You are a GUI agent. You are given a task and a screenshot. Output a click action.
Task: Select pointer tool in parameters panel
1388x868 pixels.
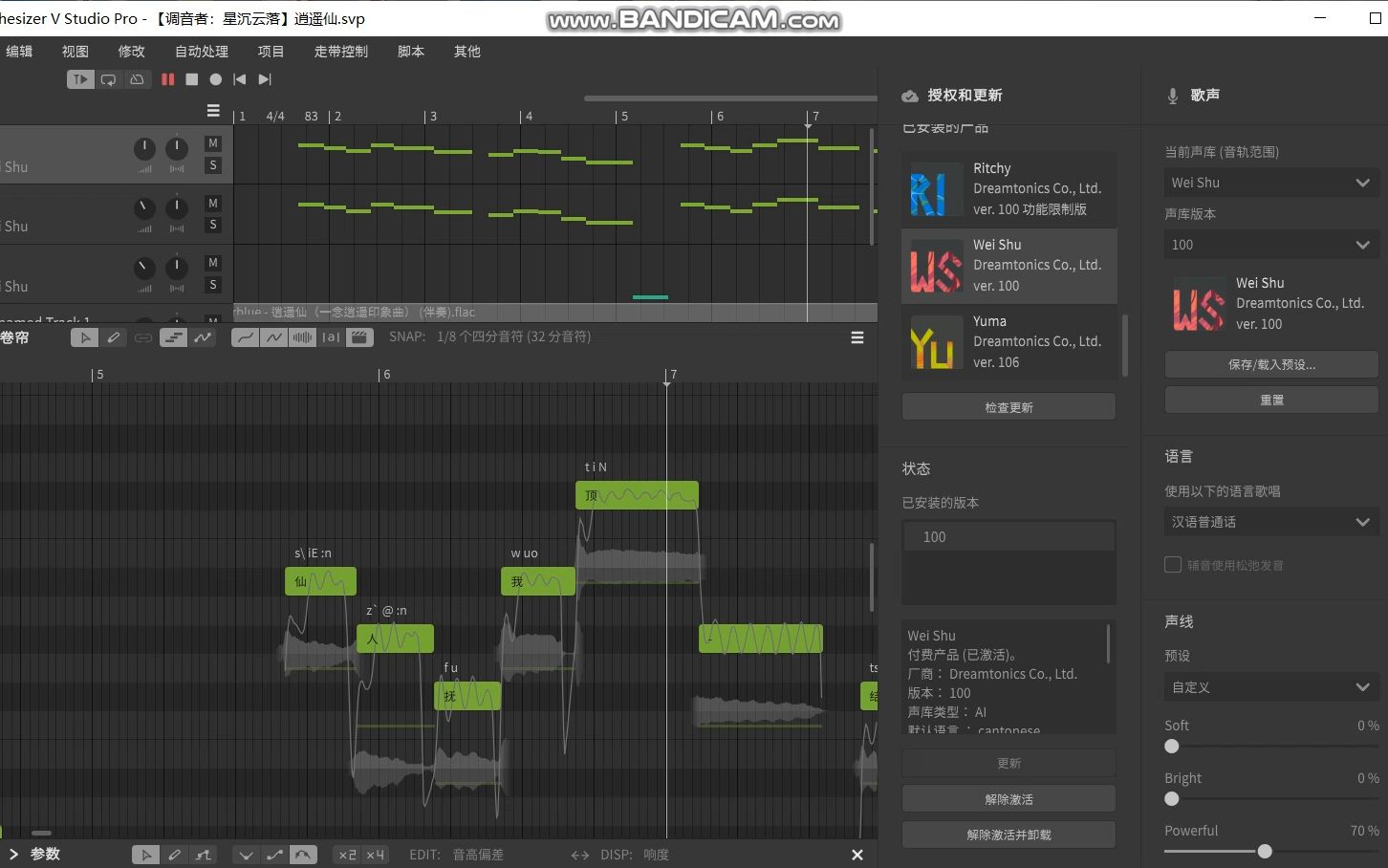point(145,855)
